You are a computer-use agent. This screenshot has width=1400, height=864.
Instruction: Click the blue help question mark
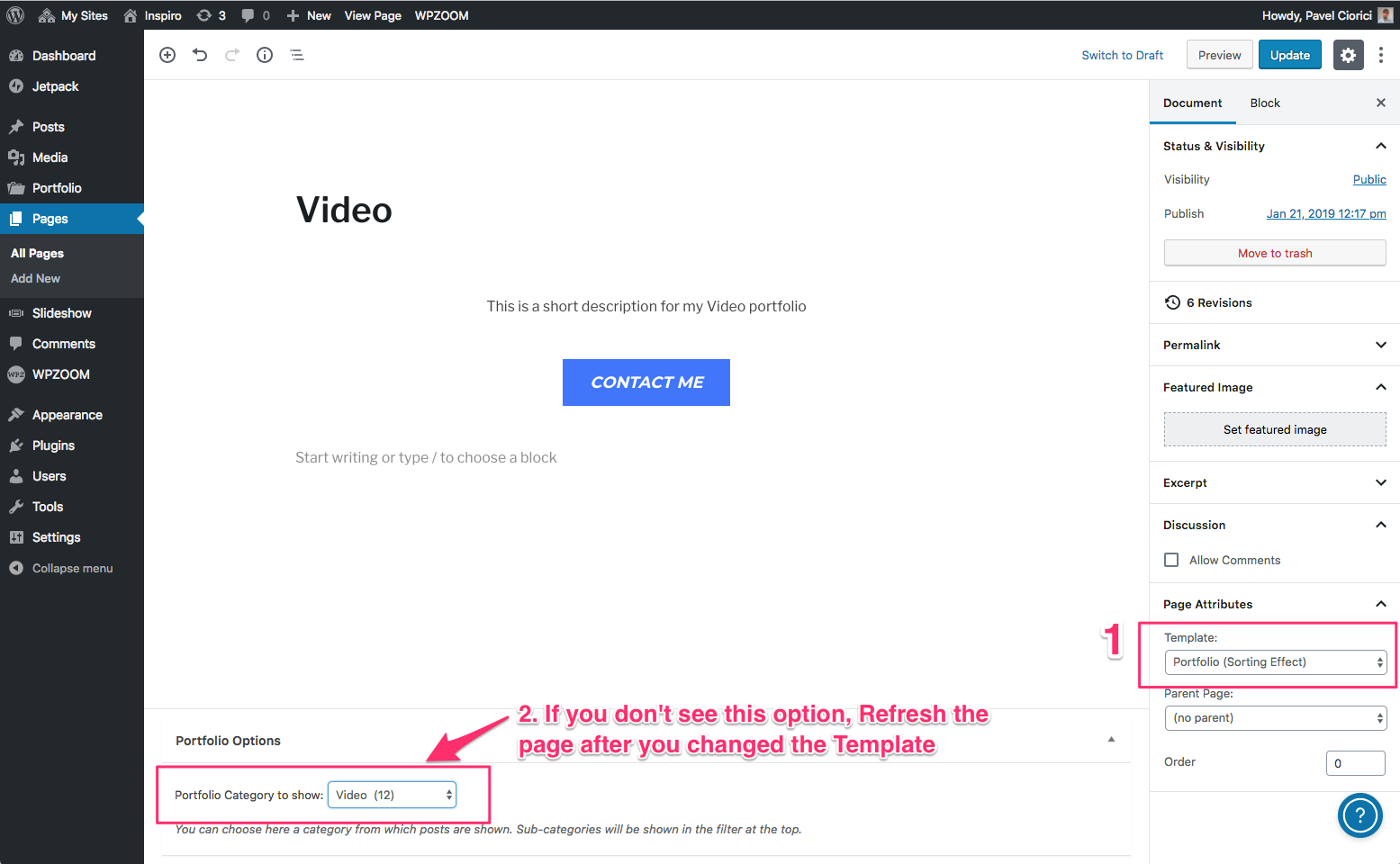coord(1359,815)
